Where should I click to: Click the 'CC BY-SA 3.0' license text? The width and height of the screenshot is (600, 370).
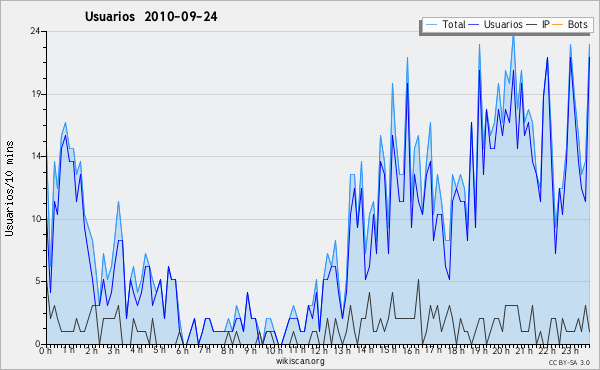(x=569, y=363)
